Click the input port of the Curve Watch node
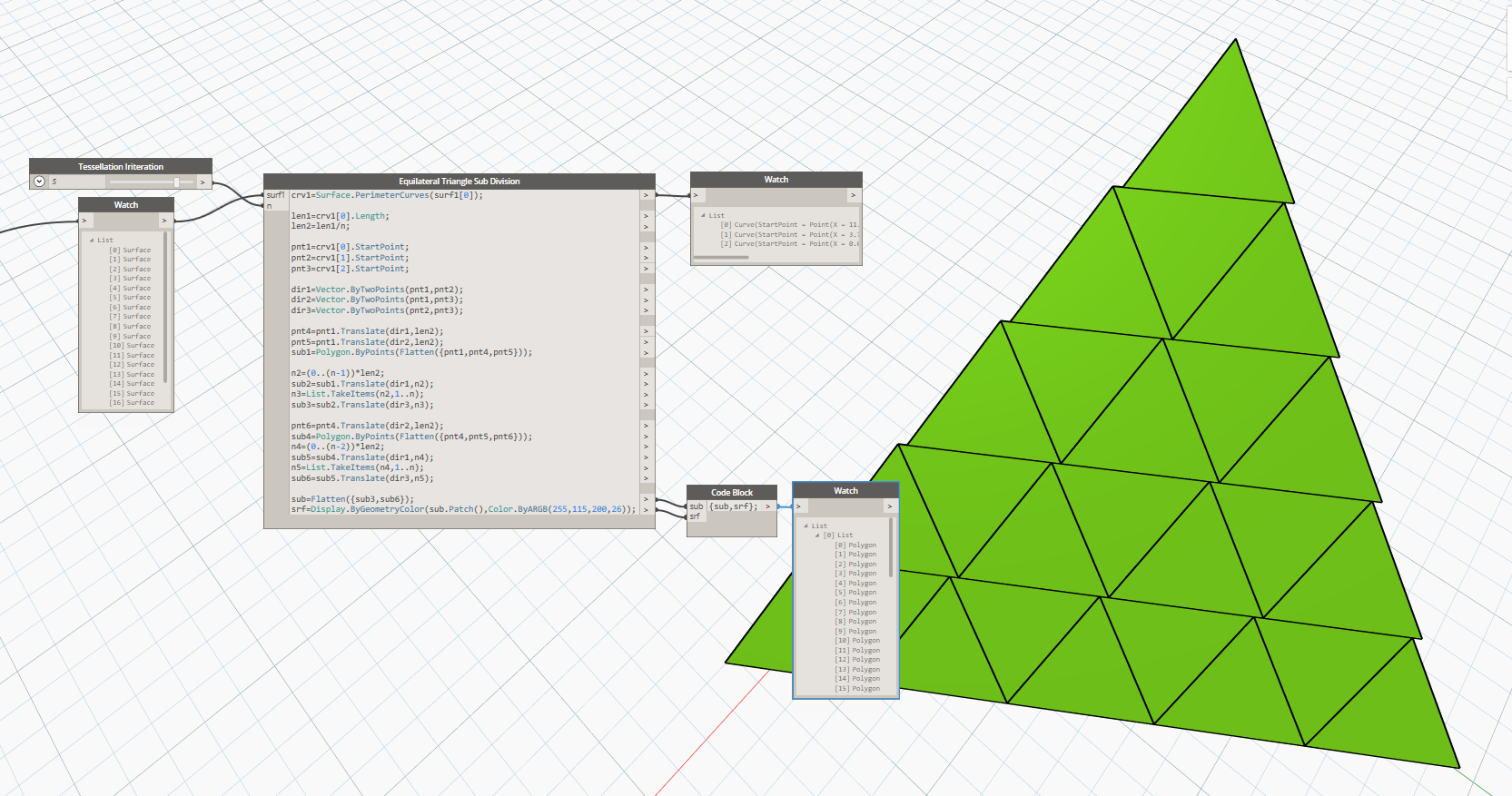Viewport: 1512px width, 796px height. [x=696, y=195]
